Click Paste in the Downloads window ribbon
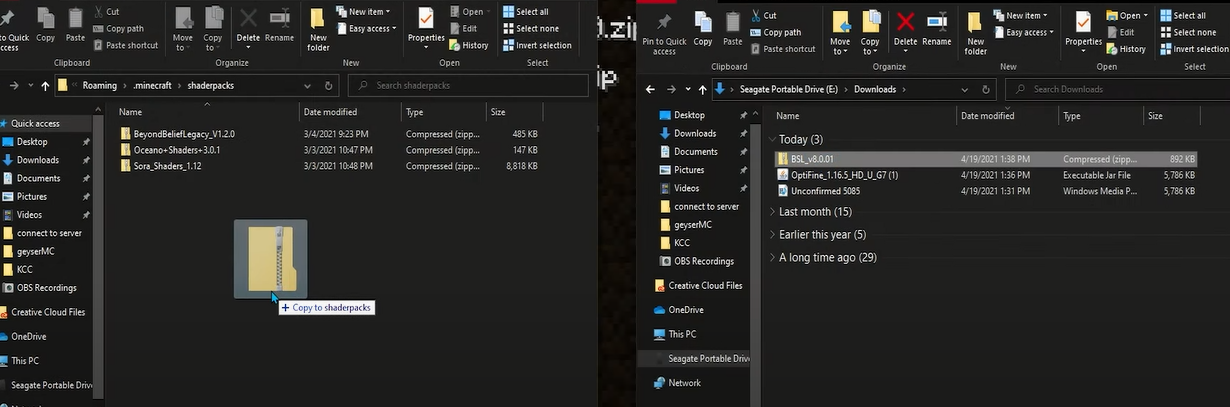 (x=733, y=28)
